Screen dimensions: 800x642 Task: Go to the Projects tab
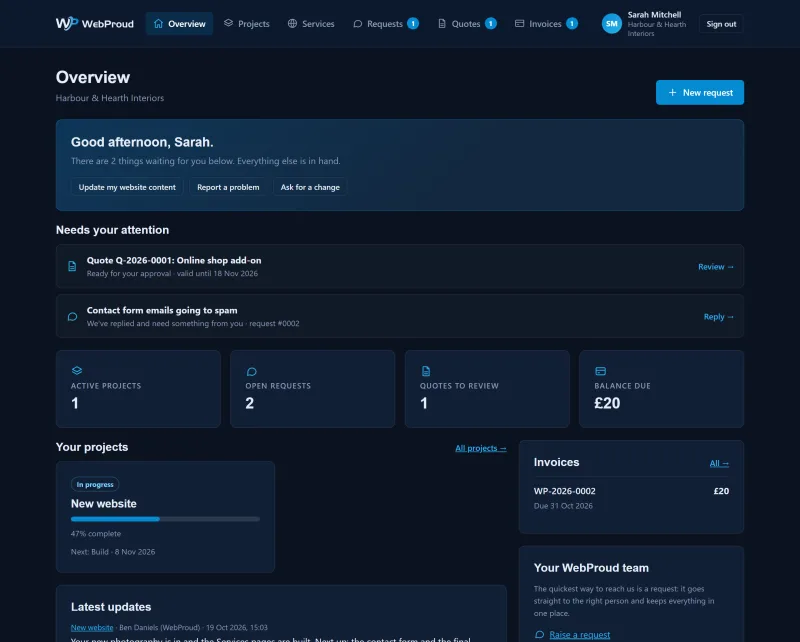point(247,23)
